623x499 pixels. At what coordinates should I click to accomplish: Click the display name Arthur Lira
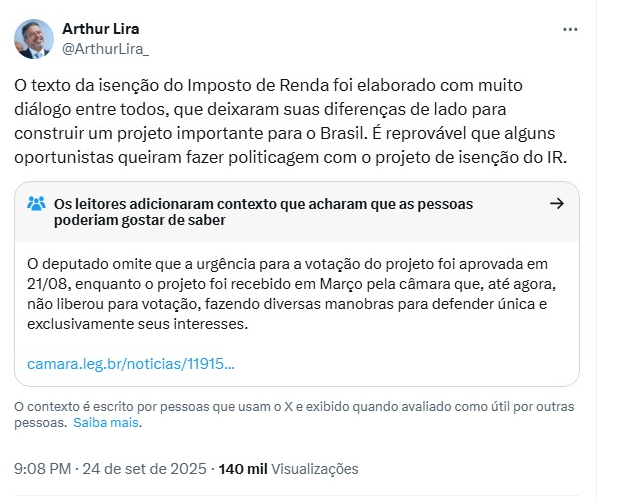(x=101, y=28)
